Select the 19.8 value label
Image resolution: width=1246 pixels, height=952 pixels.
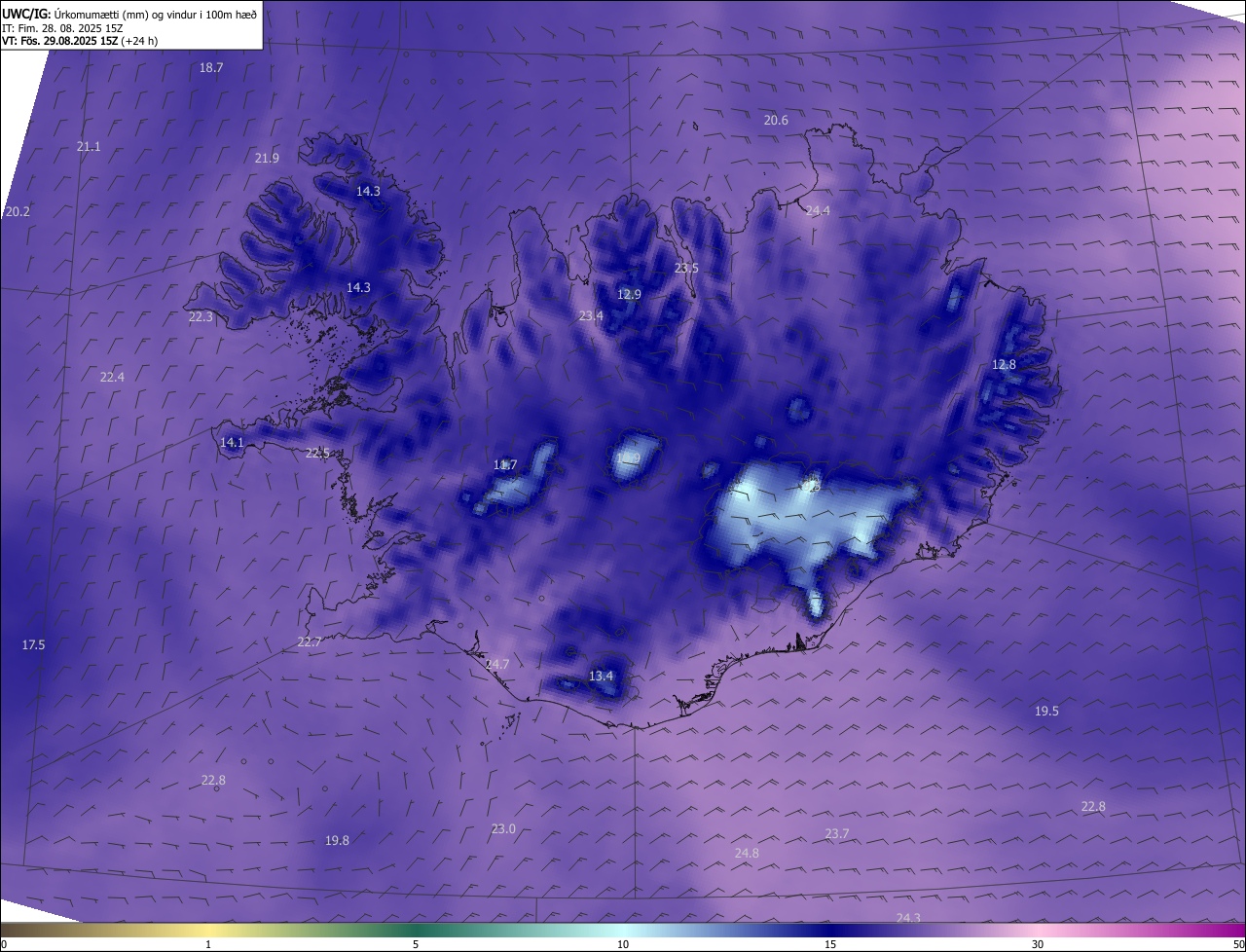[x=337, y=840]
